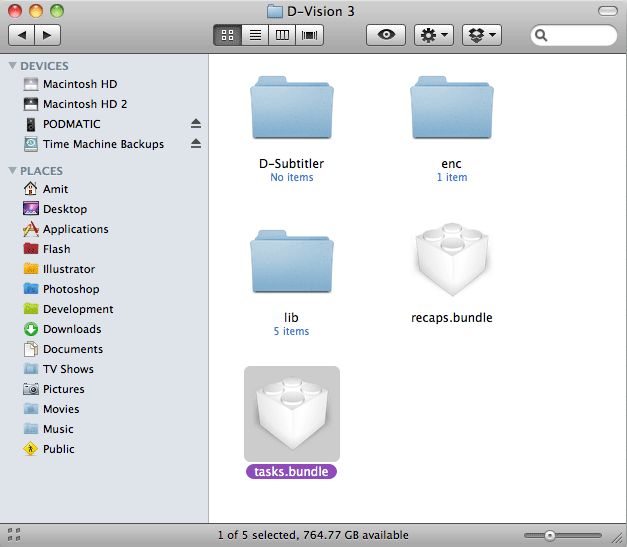Select Time Machine Backups in sidebar

104,144
